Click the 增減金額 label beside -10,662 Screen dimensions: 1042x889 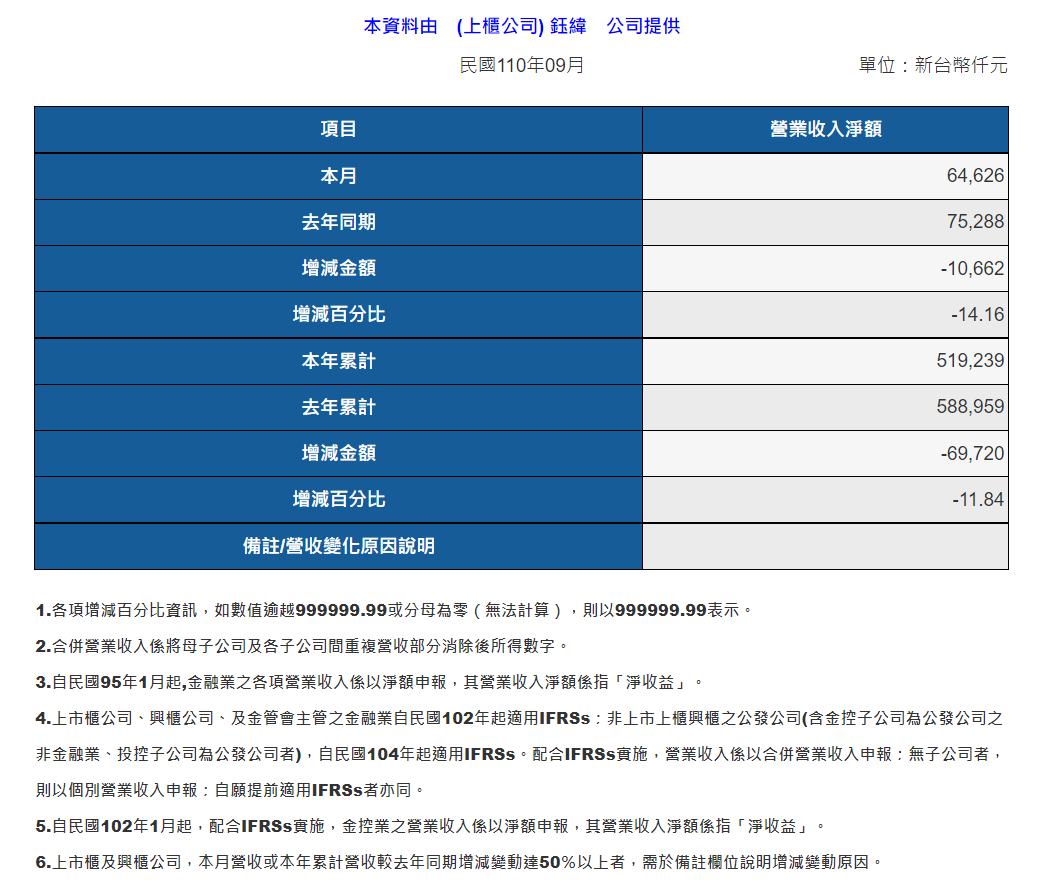[338, 268]
